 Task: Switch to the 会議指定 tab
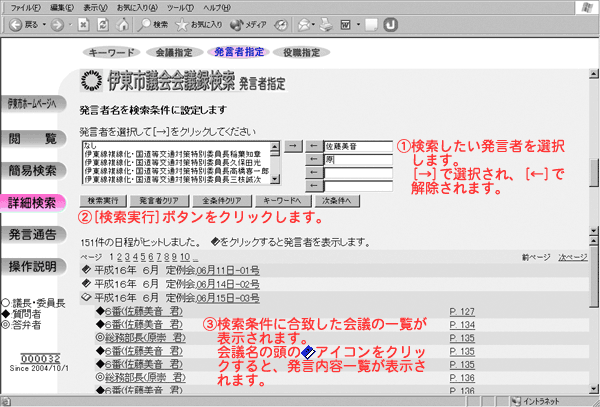(x=169, y=51)
